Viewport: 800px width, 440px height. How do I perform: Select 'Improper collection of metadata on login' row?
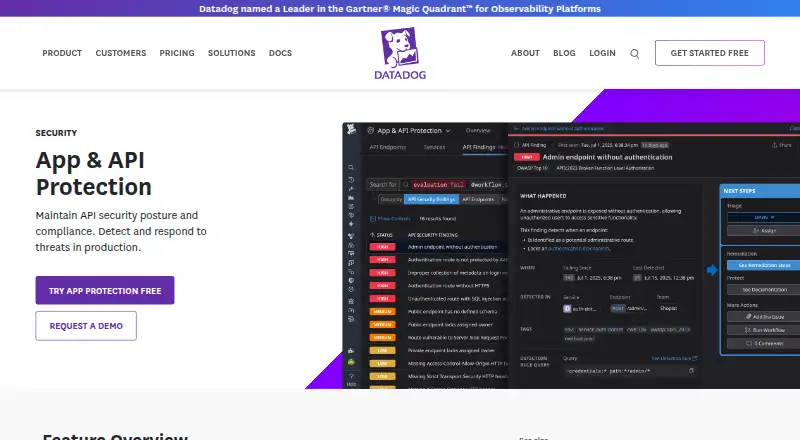pyautogui.click(x=438, y=273)
